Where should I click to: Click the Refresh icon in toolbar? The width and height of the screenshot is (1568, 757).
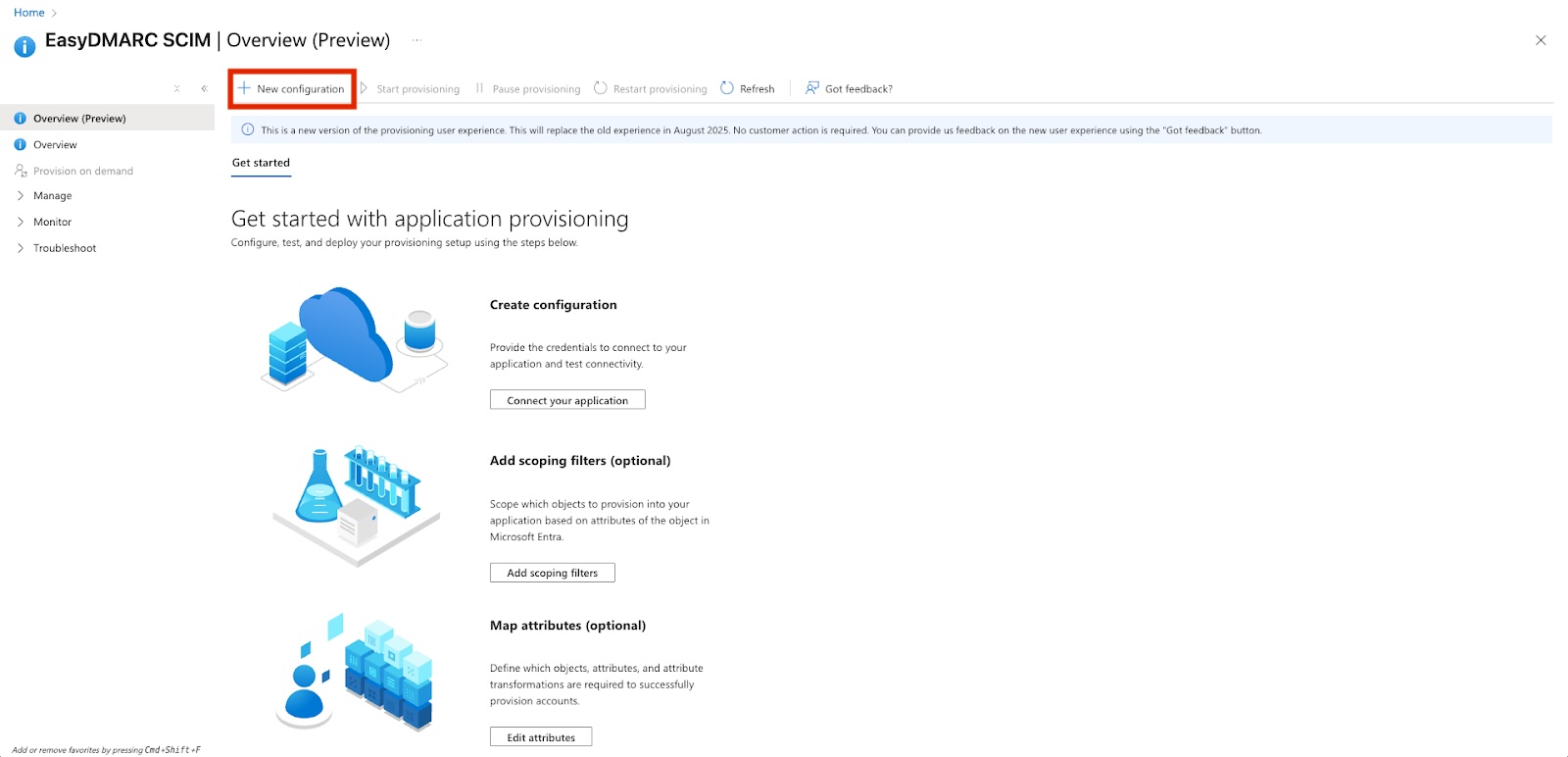(x=727, y=88)
